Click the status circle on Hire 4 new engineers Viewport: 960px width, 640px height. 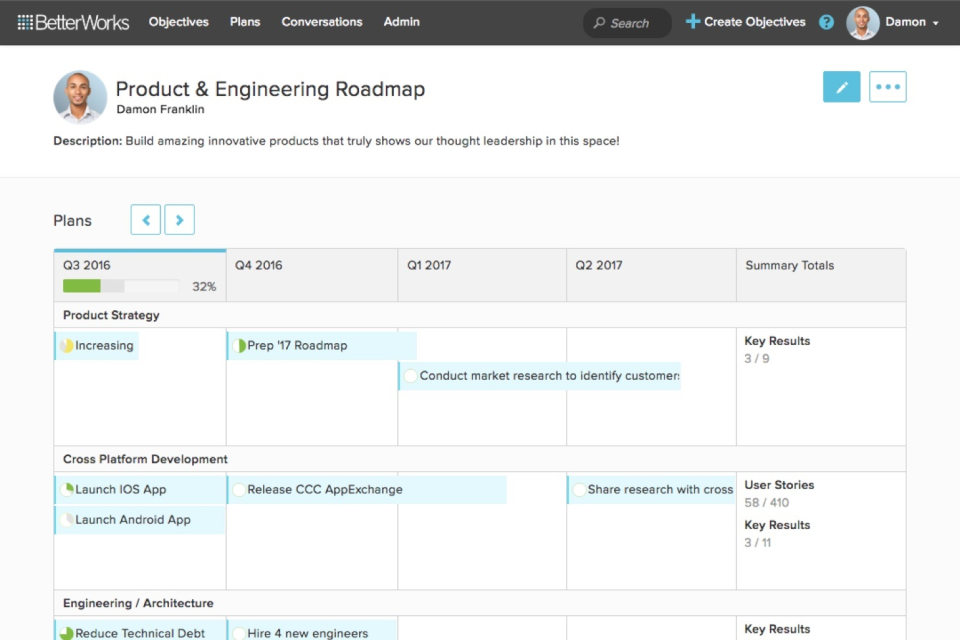tap(239, 633)
